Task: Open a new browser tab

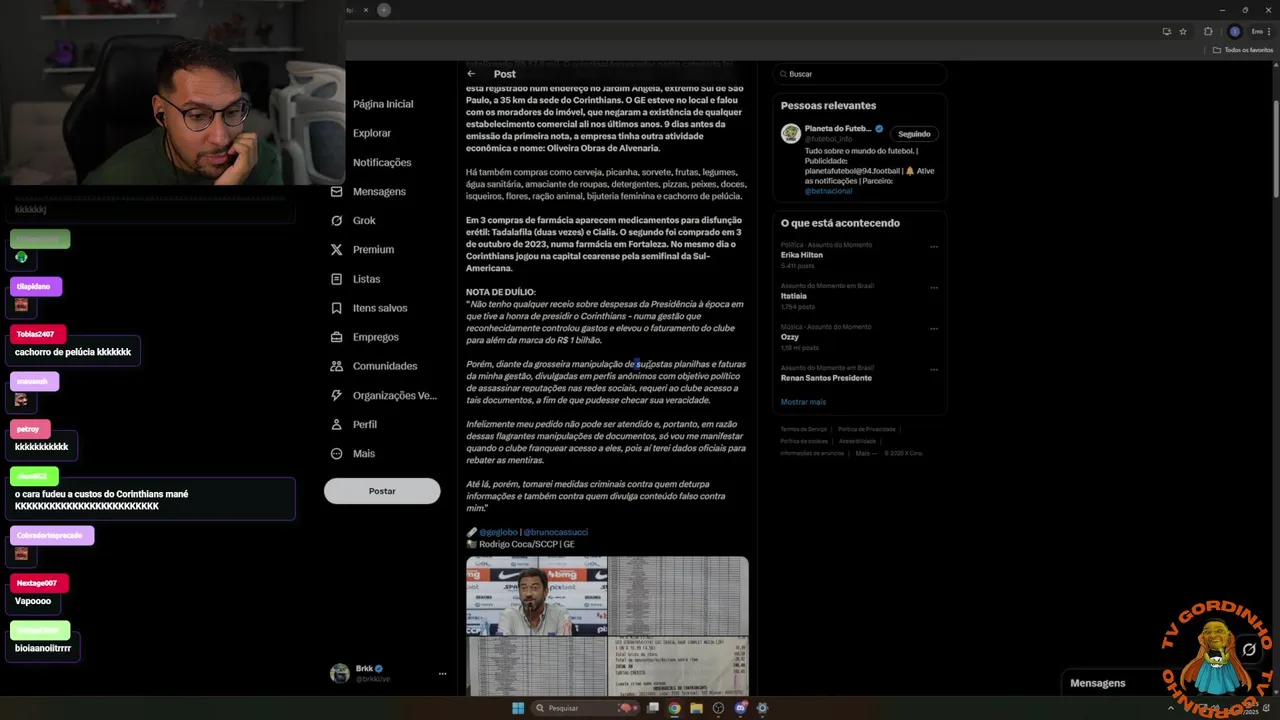Action: tap(383, 10)
